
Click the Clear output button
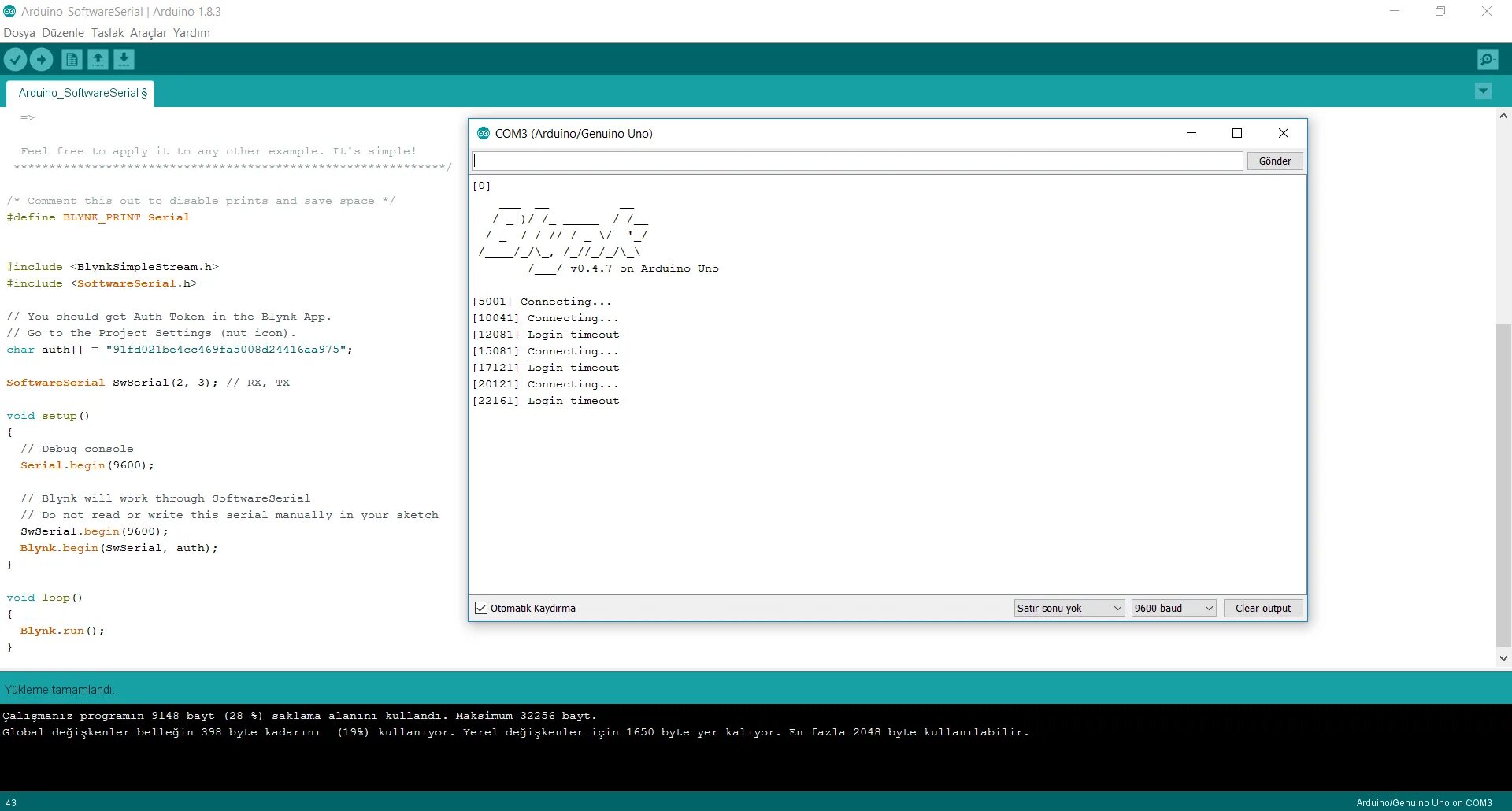click(x=1263, y=608)
